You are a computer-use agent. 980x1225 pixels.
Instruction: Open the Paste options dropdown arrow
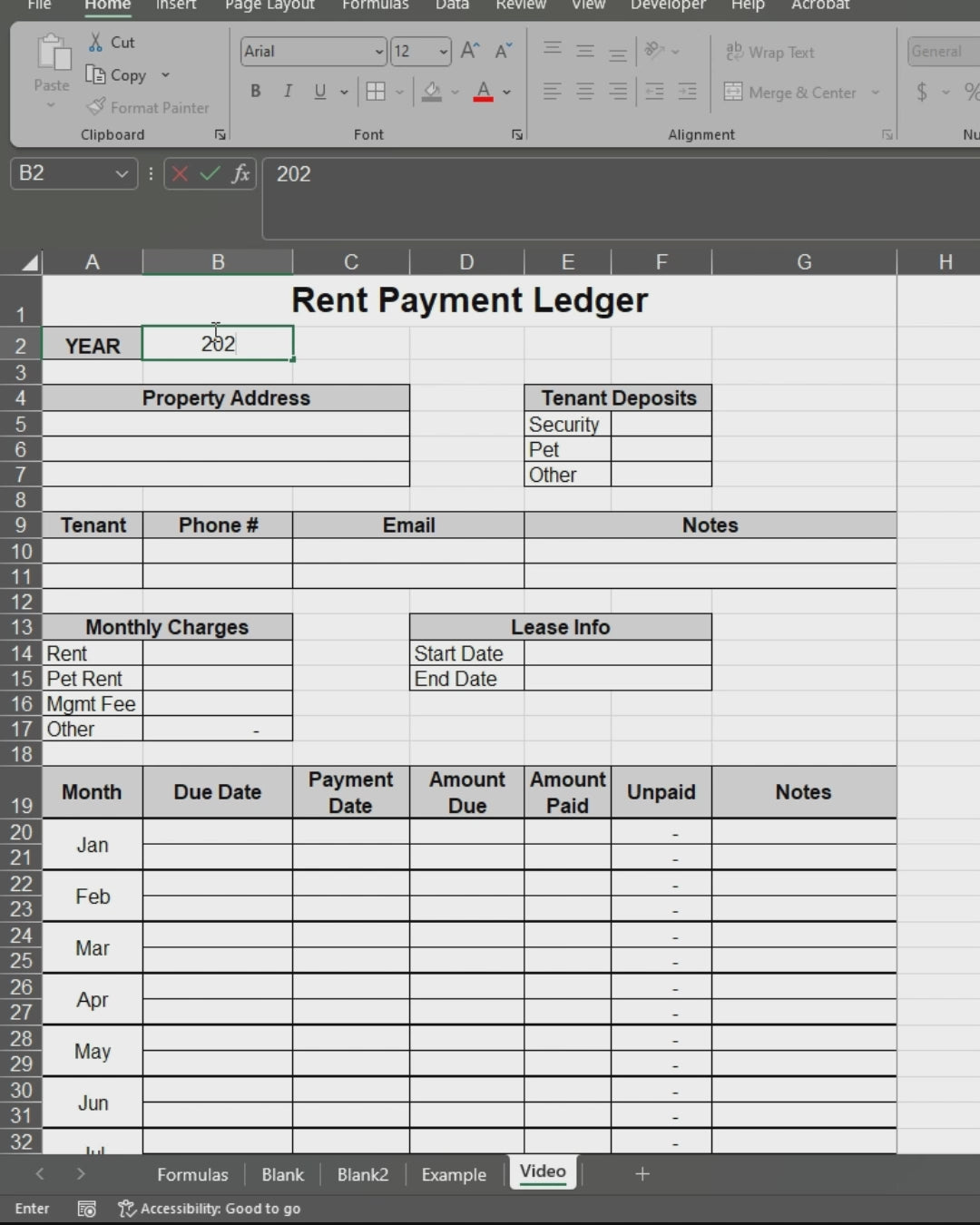point(52,105)
